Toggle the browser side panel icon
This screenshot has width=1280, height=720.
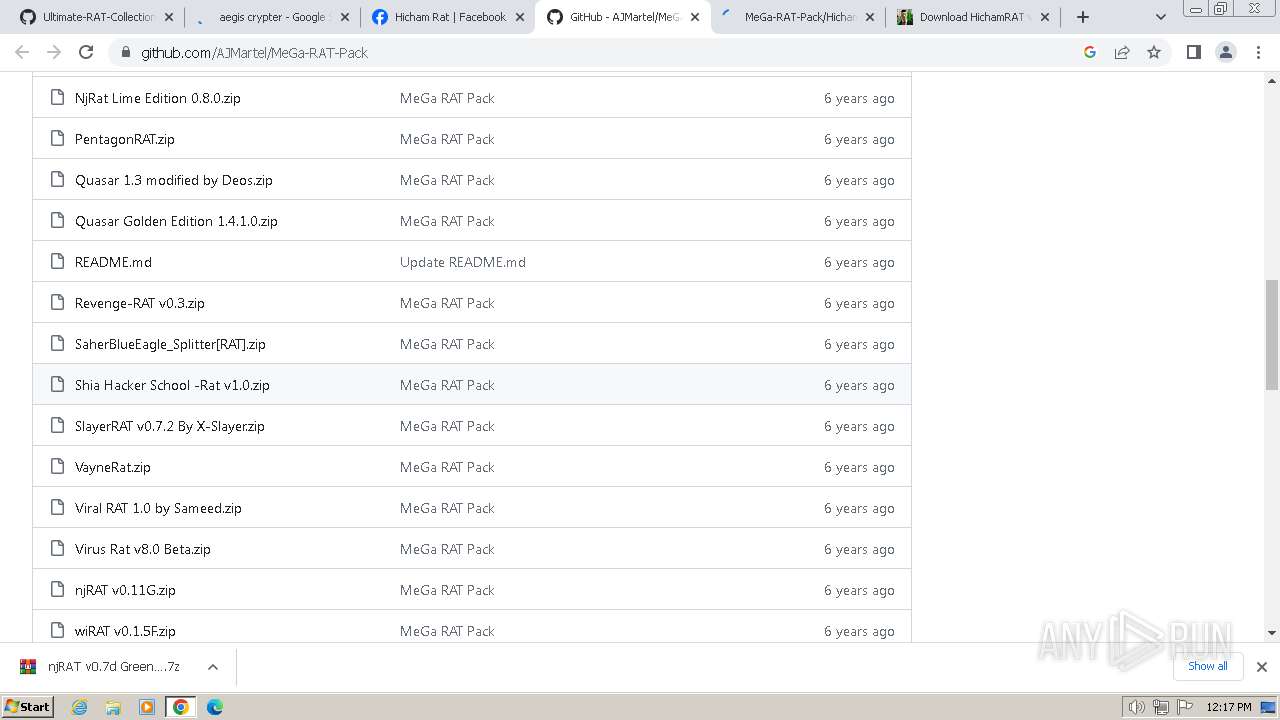[x=1193, y=52]
